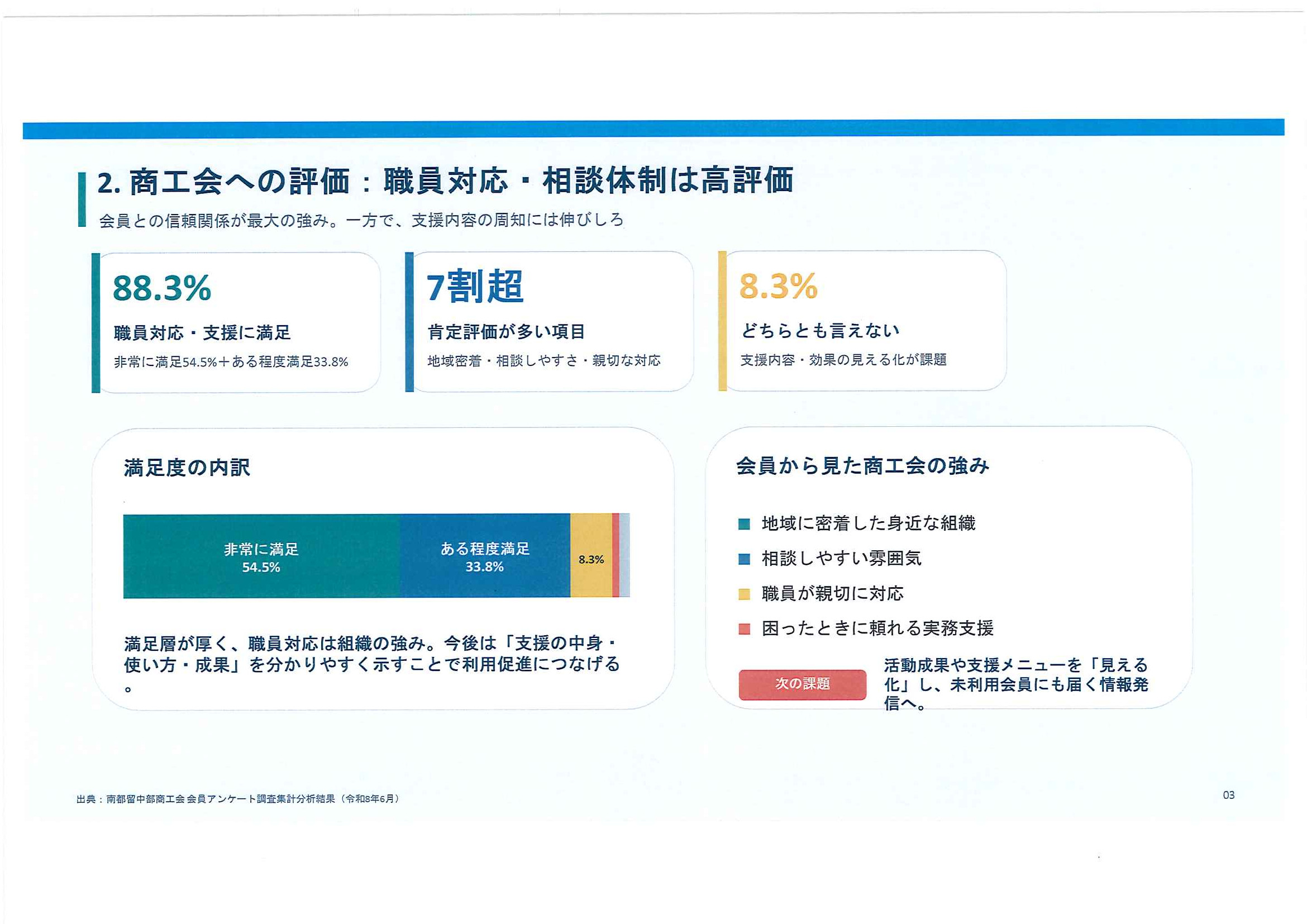Click the yellow square beside 職員が親切に対応

743,594
